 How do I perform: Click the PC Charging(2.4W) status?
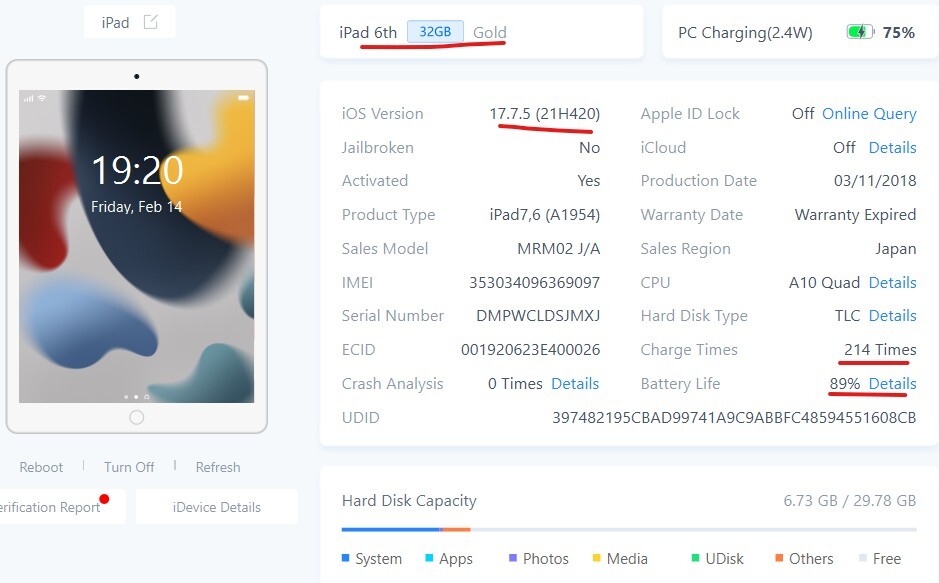745,32
